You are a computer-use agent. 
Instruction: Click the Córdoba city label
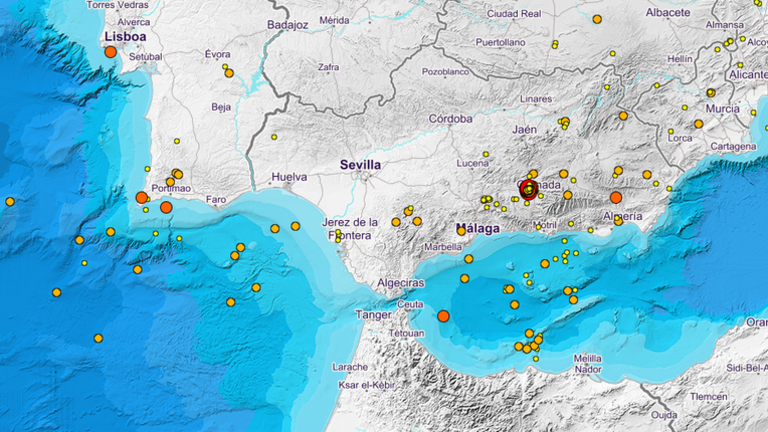(x=451, y=119)
